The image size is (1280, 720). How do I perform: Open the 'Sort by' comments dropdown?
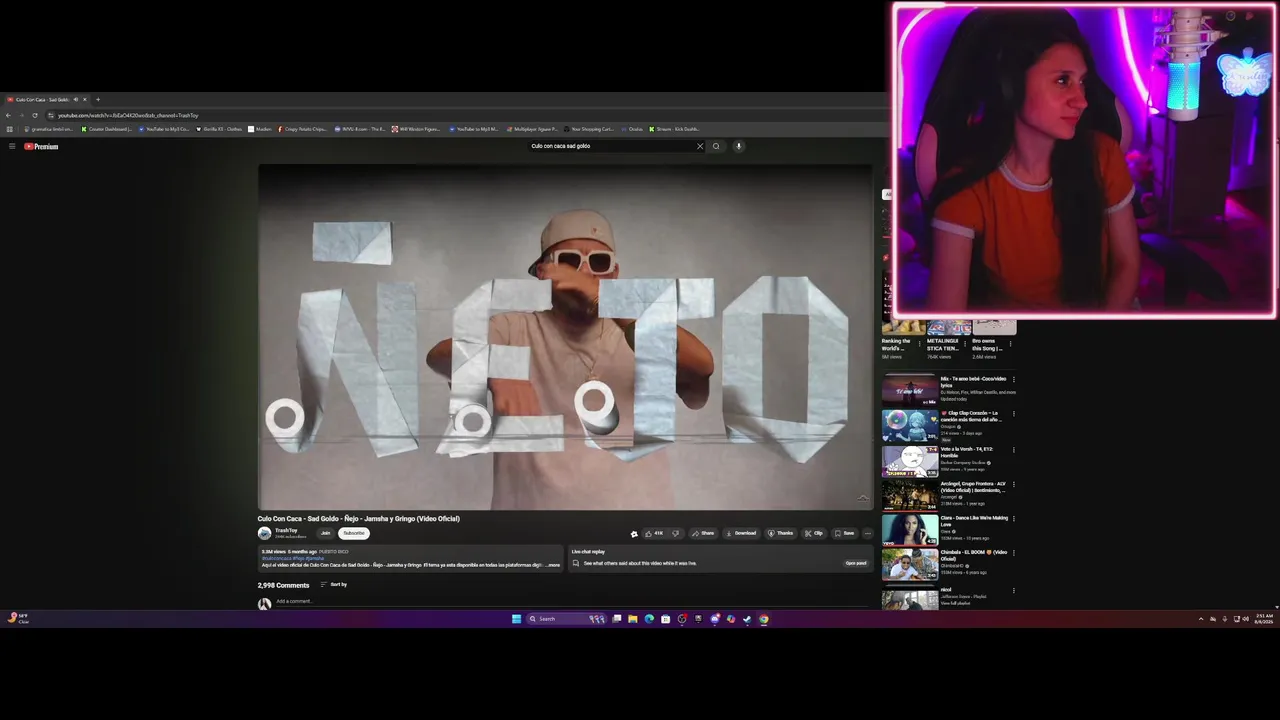334,585
